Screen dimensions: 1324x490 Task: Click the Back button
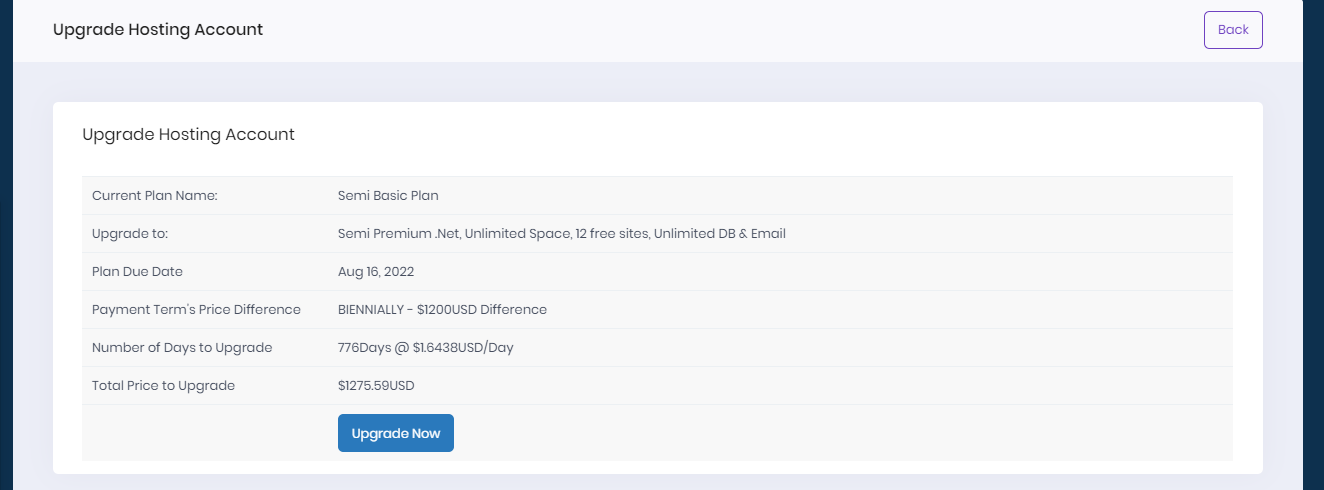(1233, 30)
